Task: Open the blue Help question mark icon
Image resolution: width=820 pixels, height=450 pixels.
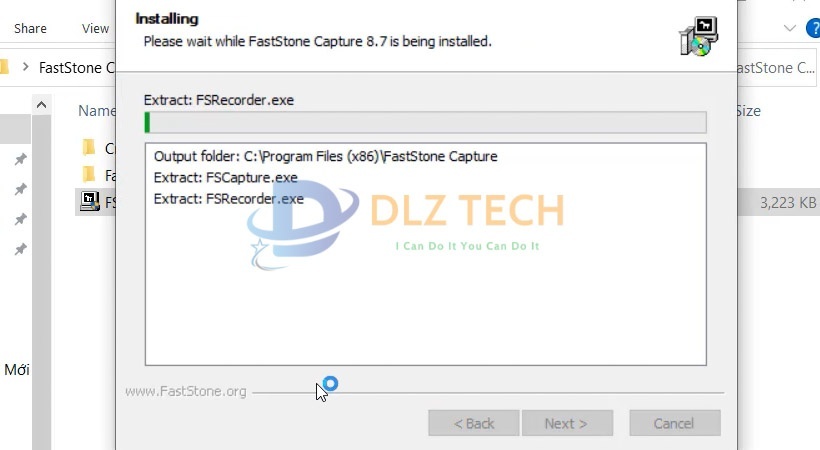Action: click(x=813, y=28)
